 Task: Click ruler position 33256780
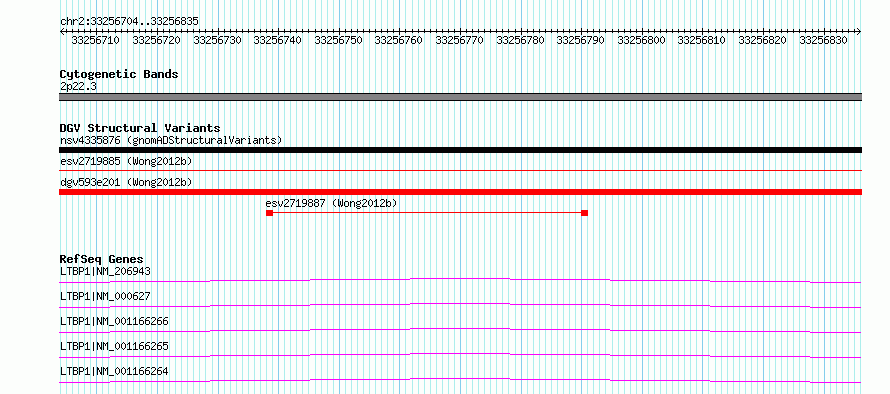520,40
